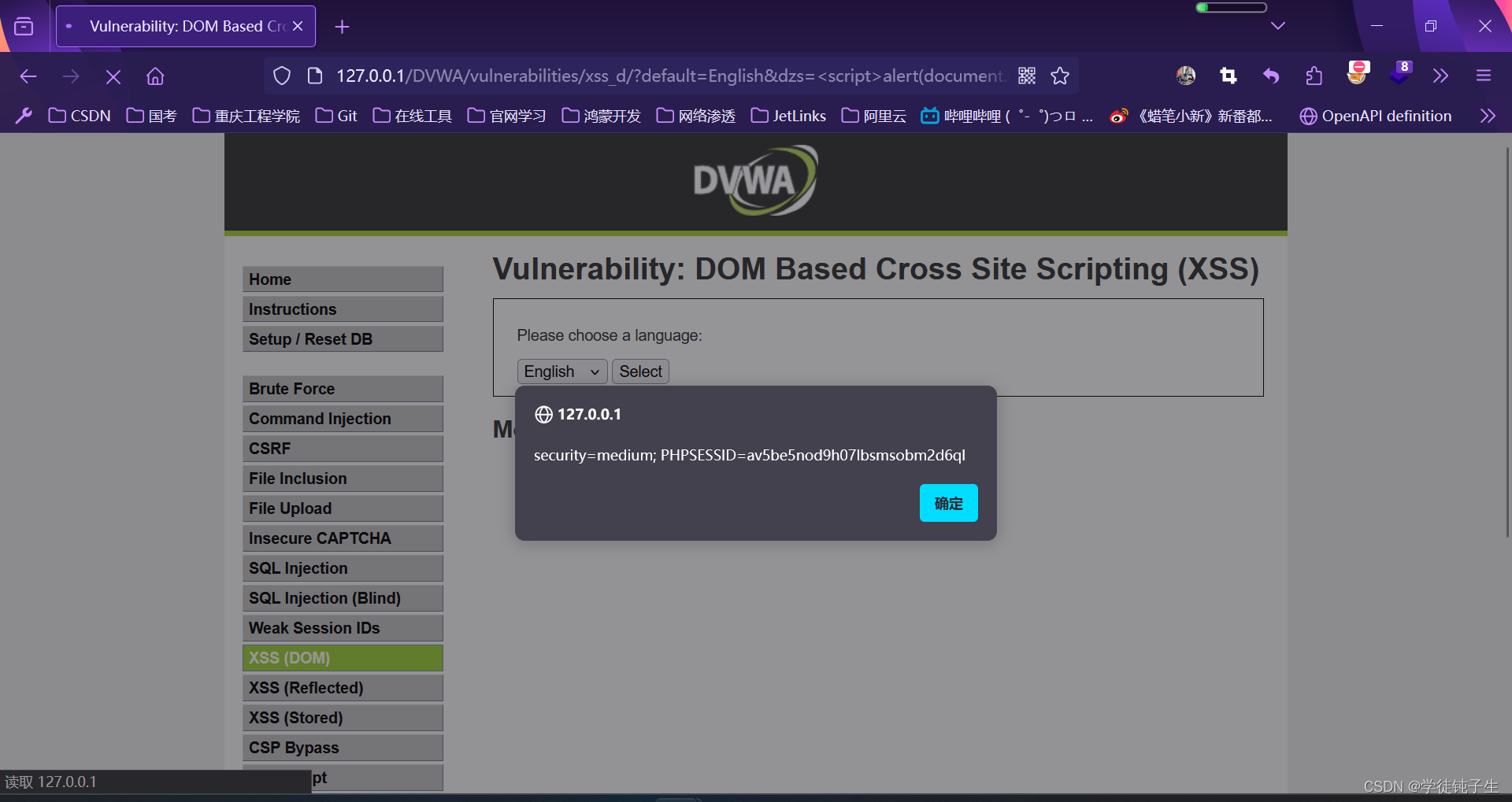Open the 官网学习 bookmark folder
1512x802 pixels.
click(507, 116)
